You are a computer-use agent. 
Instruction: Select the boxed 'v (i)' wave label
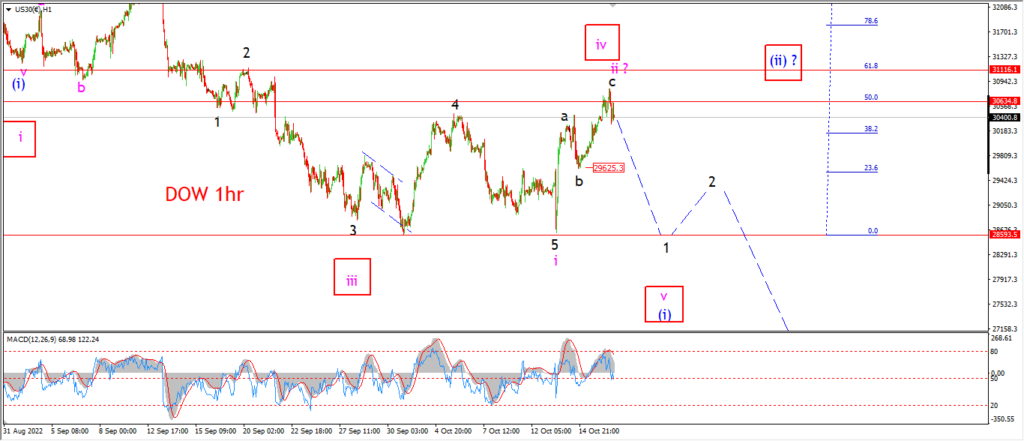pos(664,304)
